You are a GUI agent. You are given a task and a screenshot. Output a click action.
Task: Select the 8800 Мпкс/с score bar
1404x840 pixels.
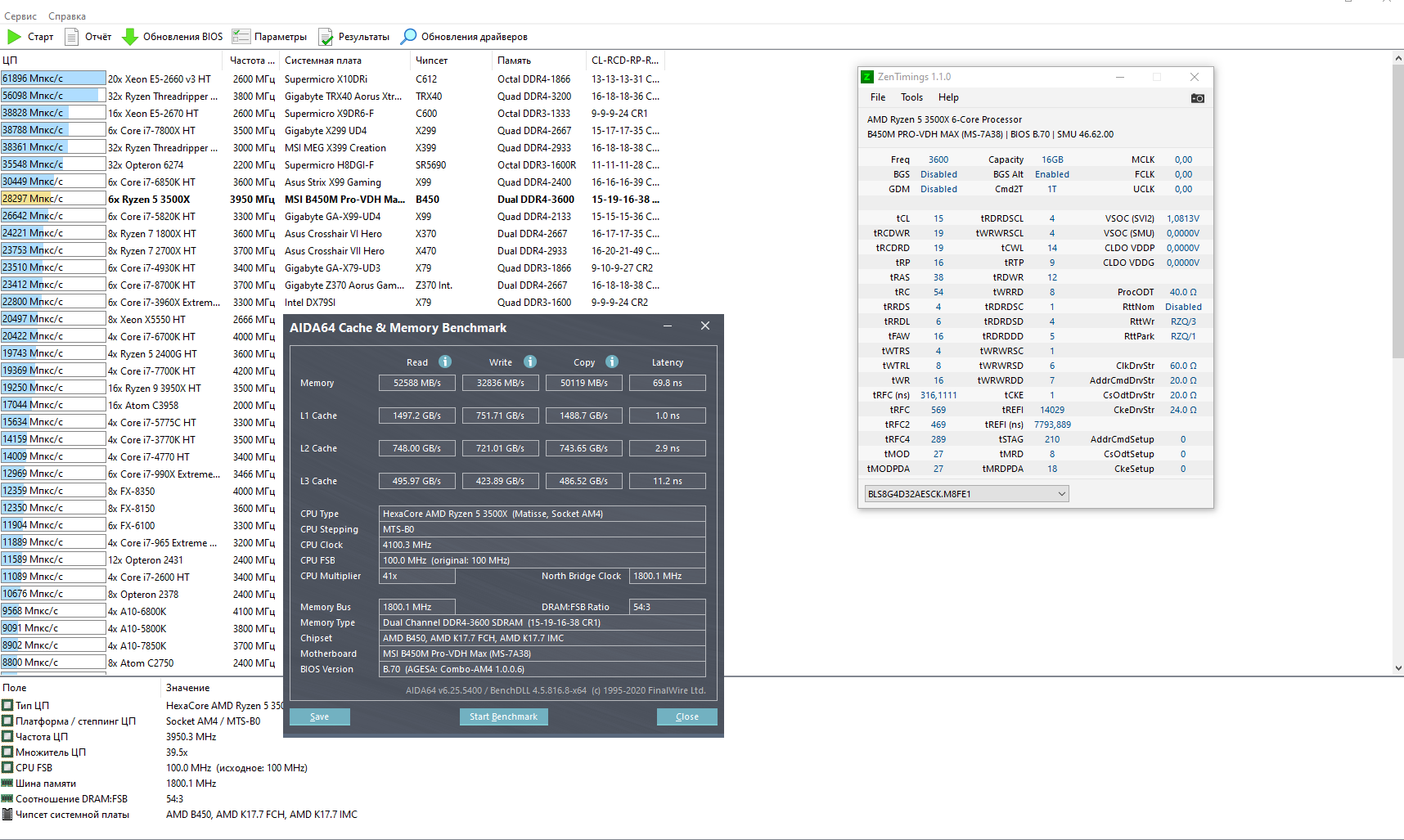(x=53, y=663)
